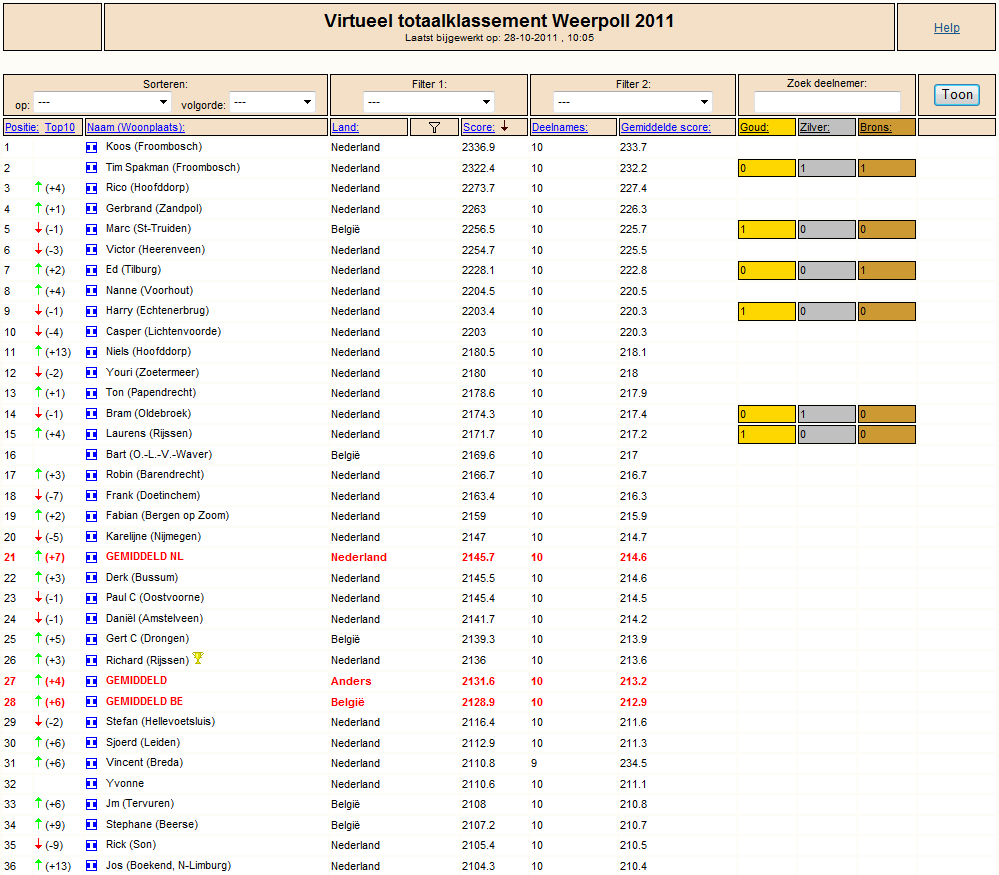Screen dimensions: 999x875
Task: Open the Sorteren 'op' dropdown
Action: click(x=102, y=102)
